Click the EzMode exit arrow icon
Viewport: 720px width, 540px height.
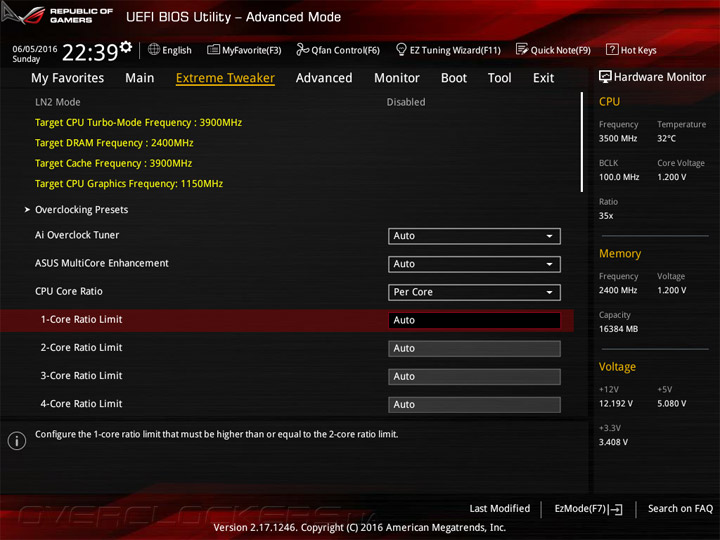pos(615,509)
